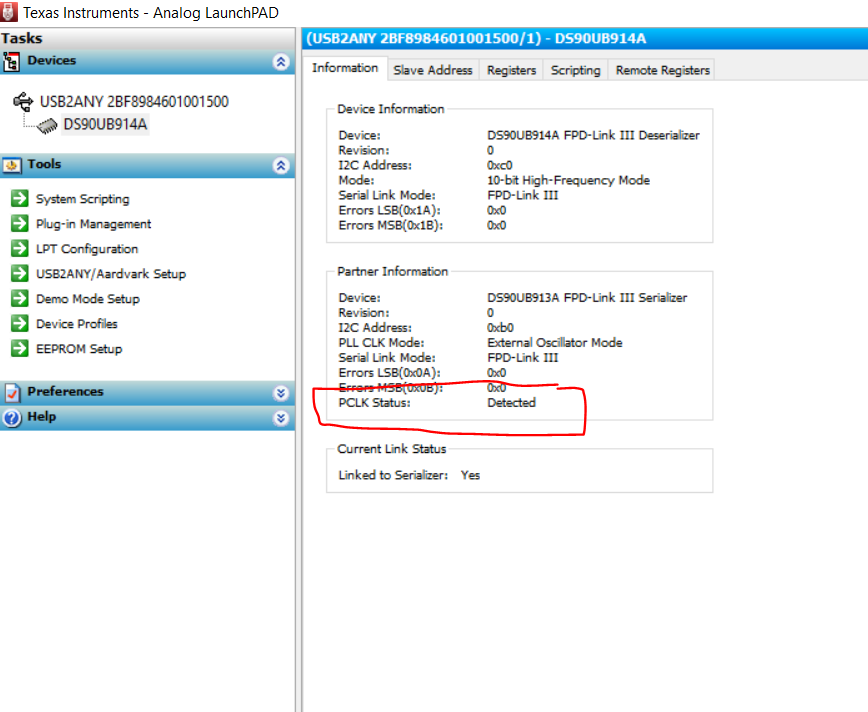Image resolution: width=868 pixels, height=712 pixels.
Task: Select USB2ANY 2BF8984601001500 tree node
Action: (134, 102)
